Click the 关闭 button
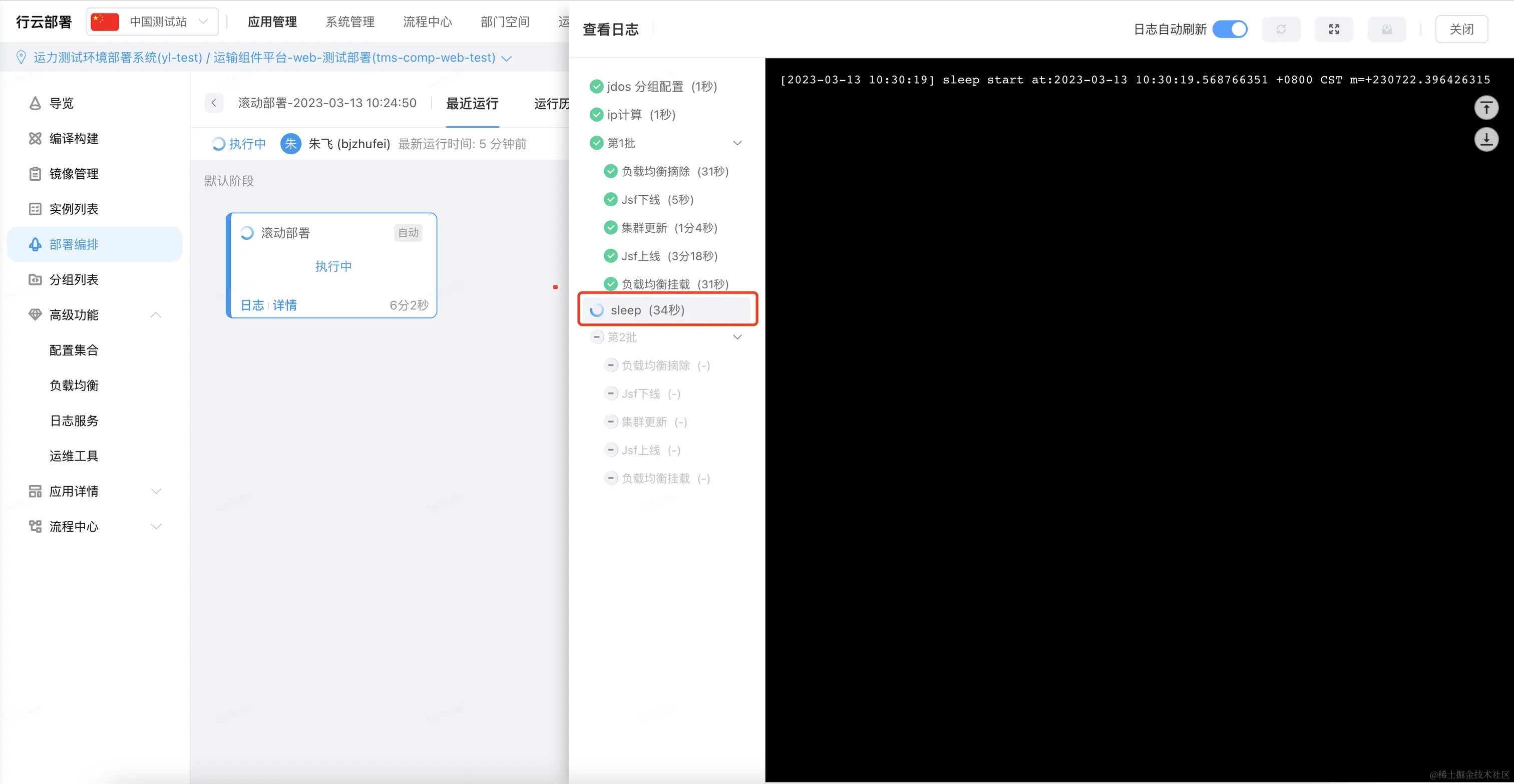This screenshot has width=1514, height=784. [1461, 30]
